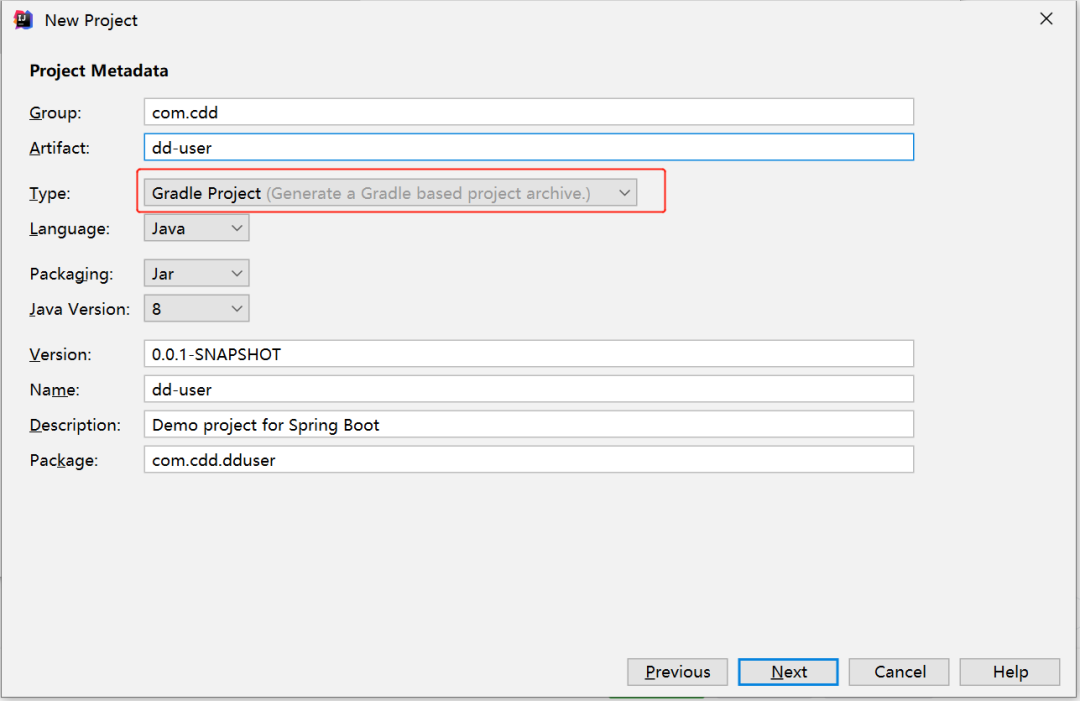Click the Language: label
Viewport: 1080px width, 701px height.
click(x=70, y=229)
